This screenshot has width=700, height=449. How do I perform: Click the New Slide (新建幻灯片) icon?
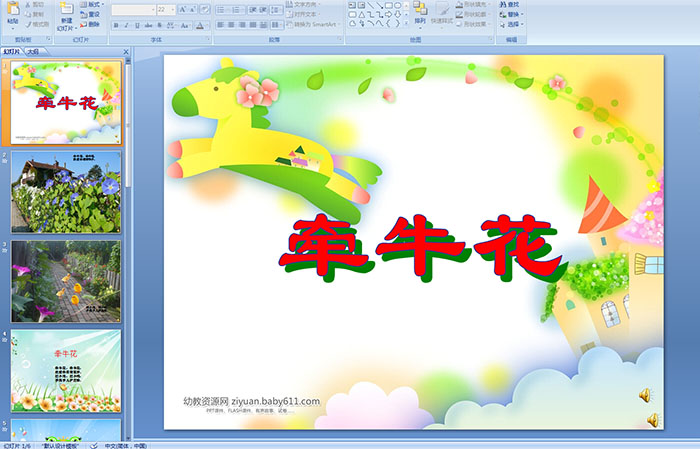(67, 9)
